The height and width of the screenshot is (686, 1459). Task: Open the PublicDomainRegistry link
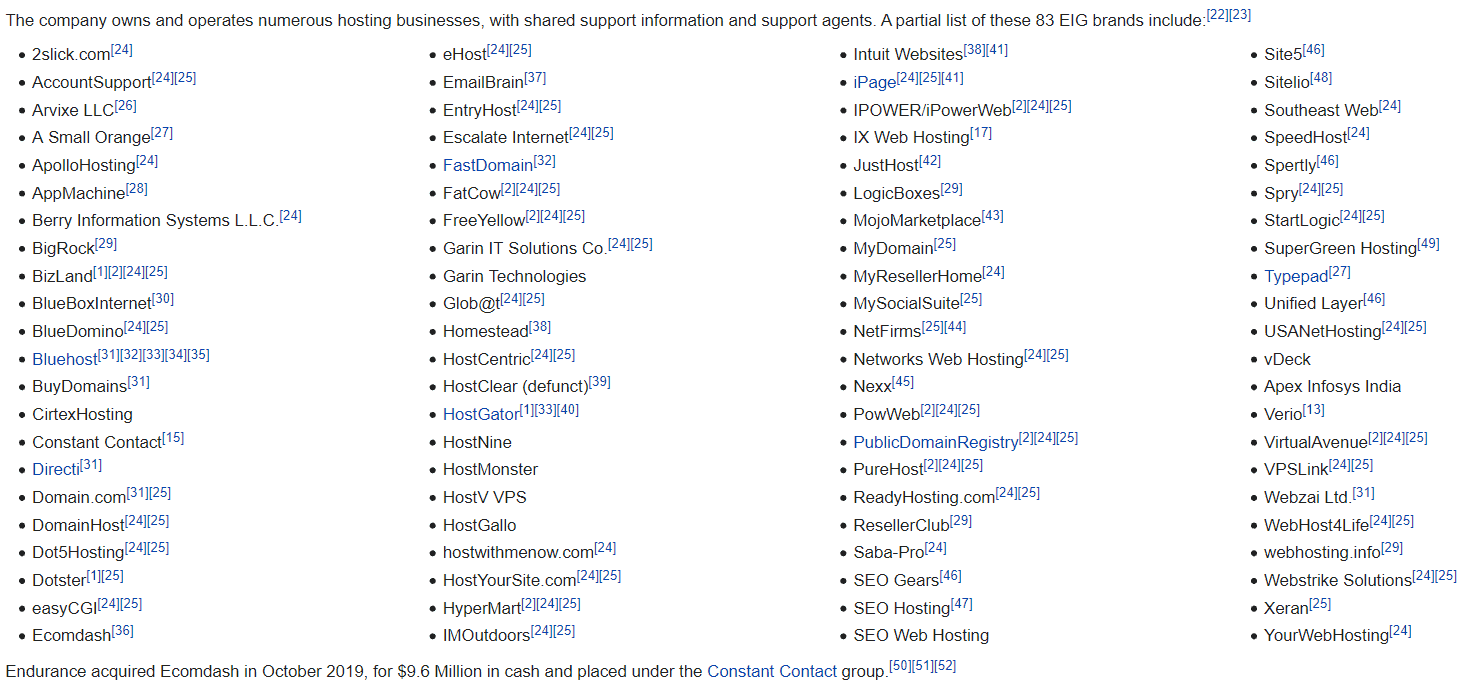[936, 442]
